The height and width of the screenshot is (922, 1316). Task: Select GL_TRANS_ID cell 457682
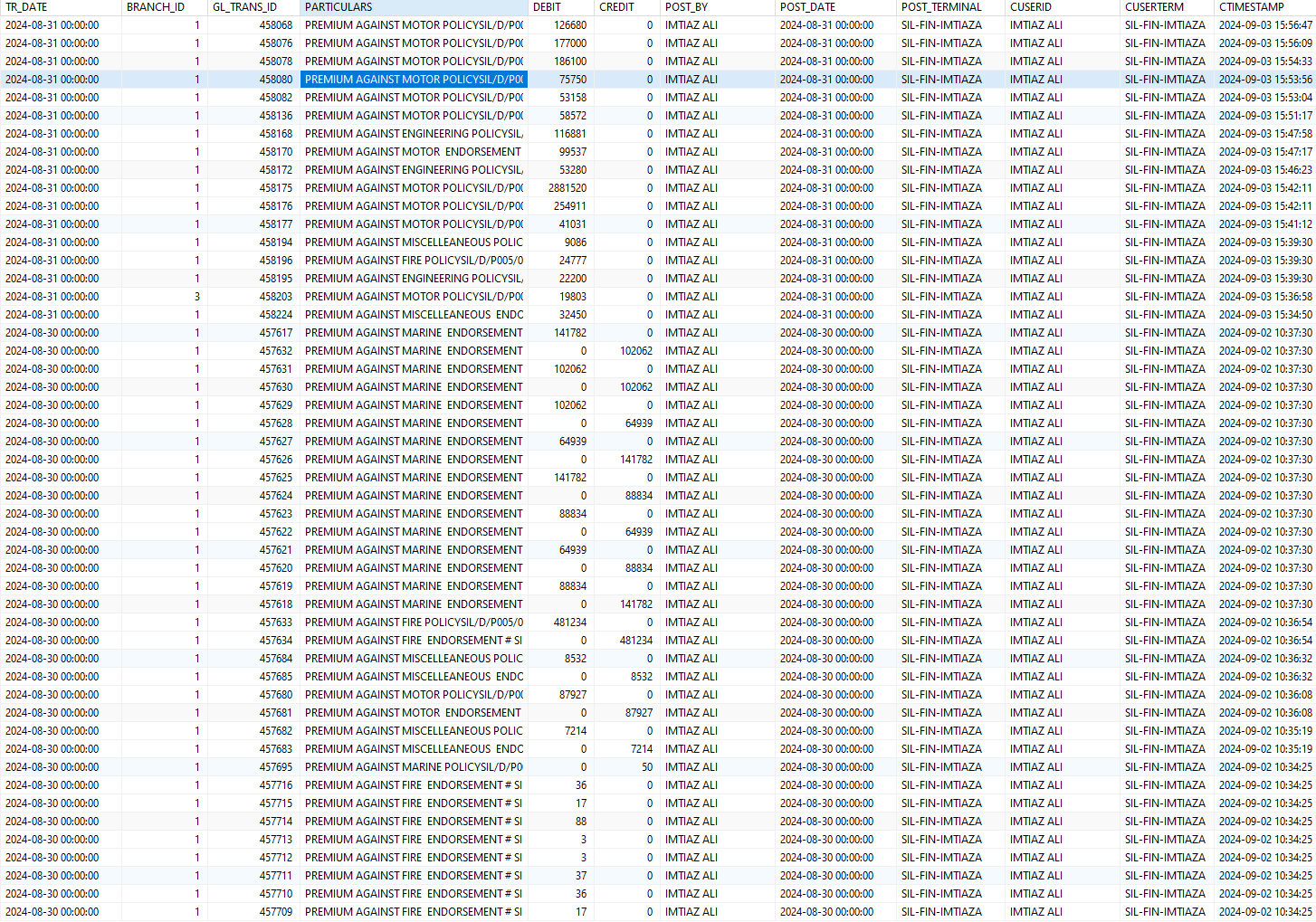(276, 731)
